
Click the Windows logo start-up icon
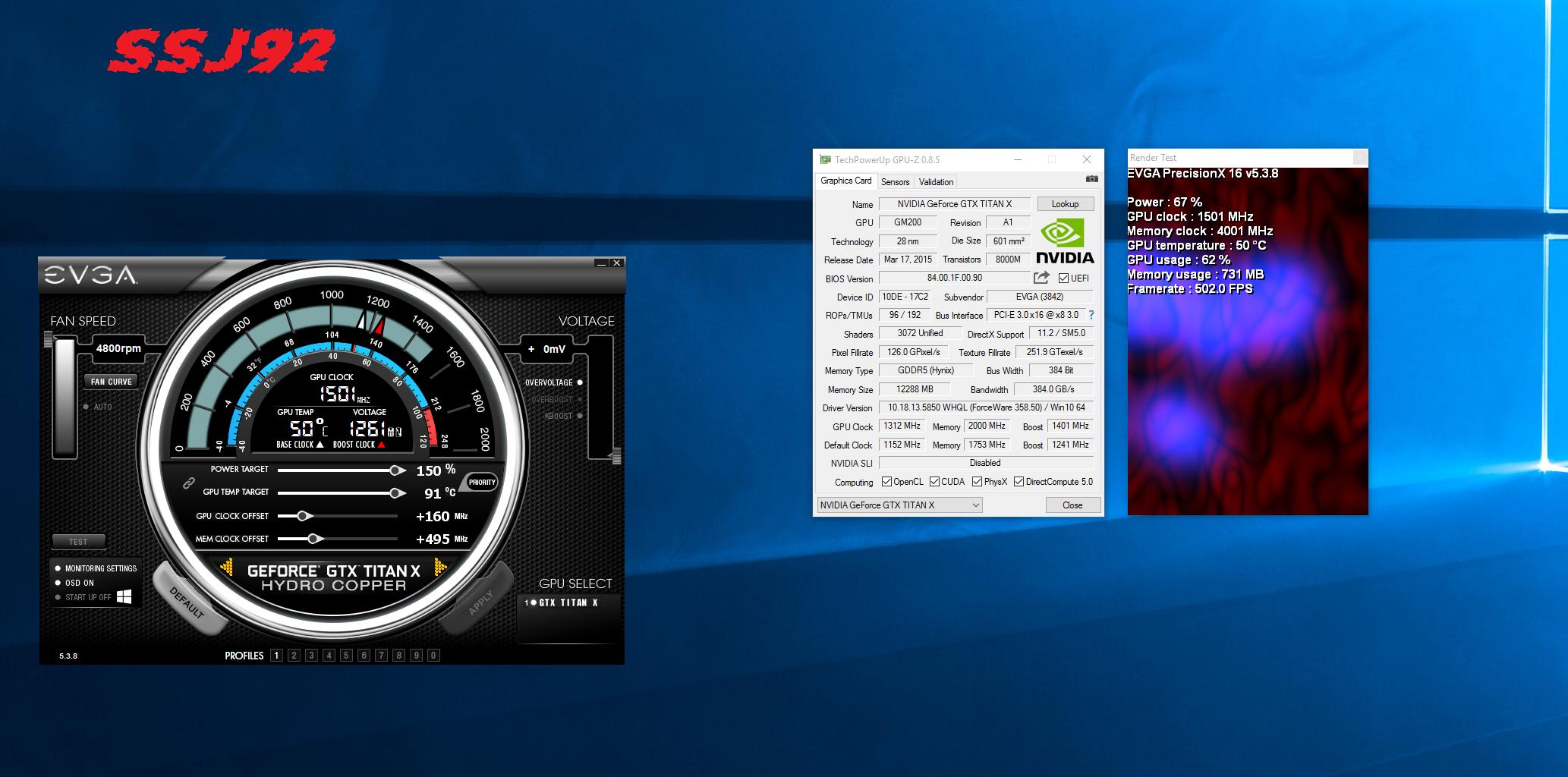click(x=124, y=596)
